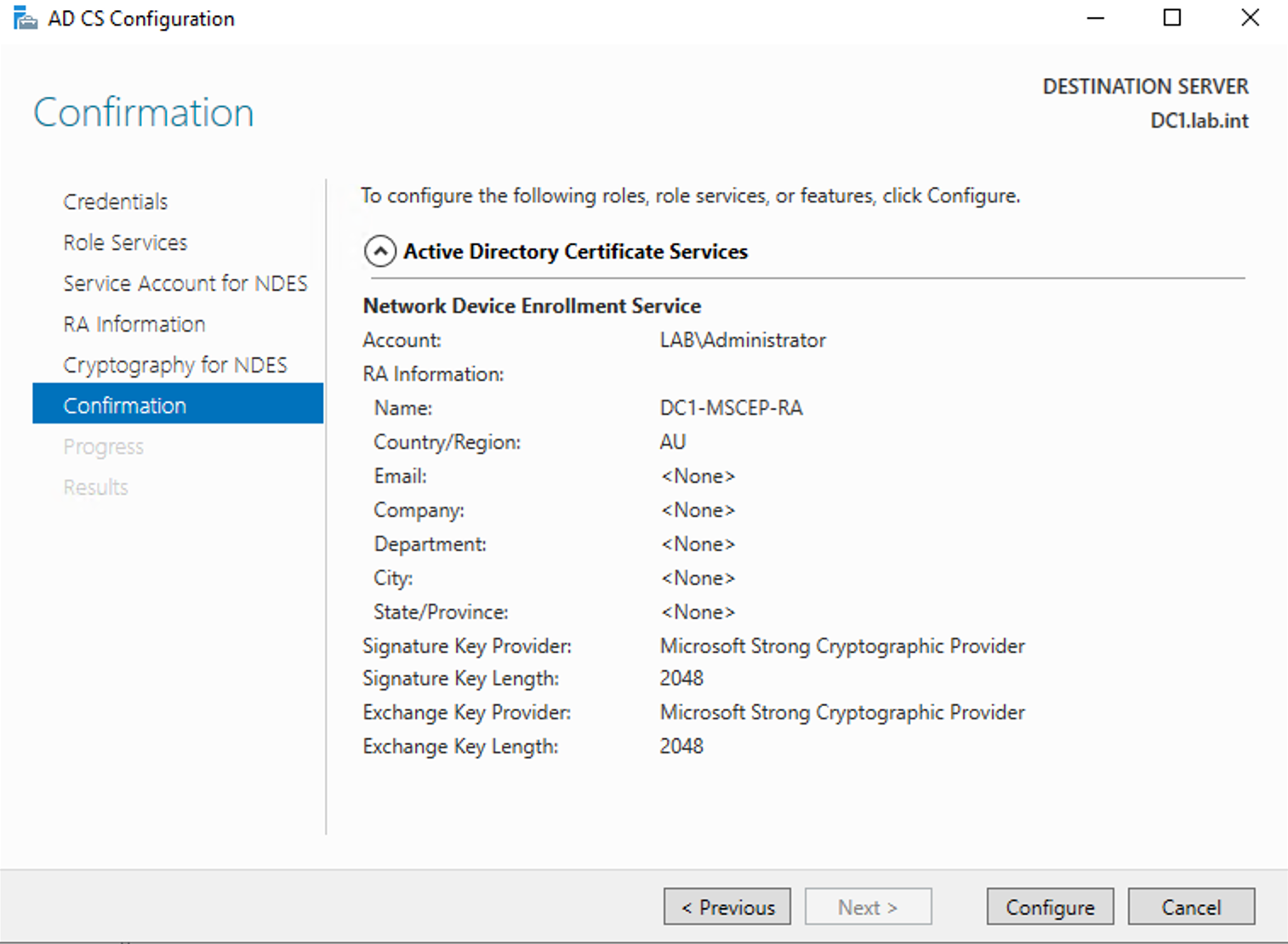Click the Signature Key Provider value
Screen dimensions: 1288x944
tap(841, 646)
